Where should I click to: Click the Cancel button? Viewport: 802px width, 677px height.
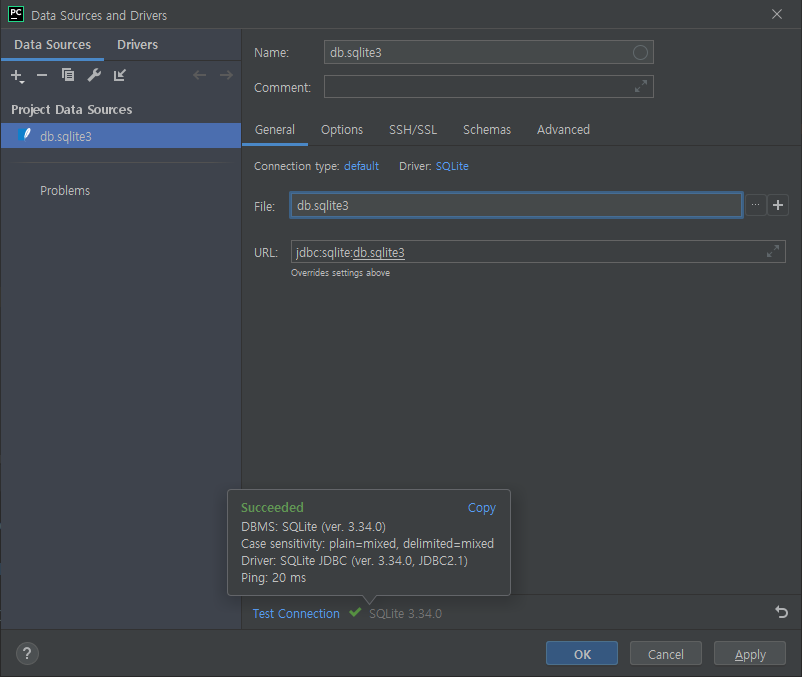665,653
